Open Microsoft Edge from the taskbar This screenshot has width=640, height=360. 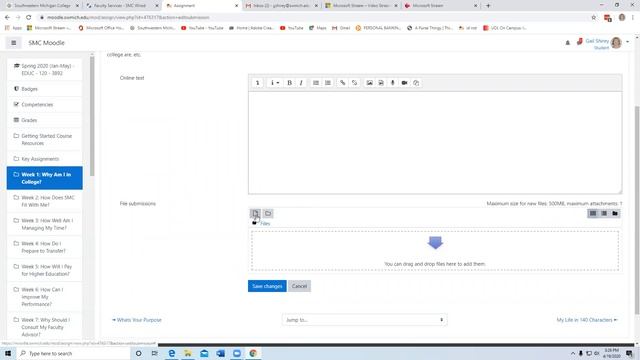tap(171, 353)
